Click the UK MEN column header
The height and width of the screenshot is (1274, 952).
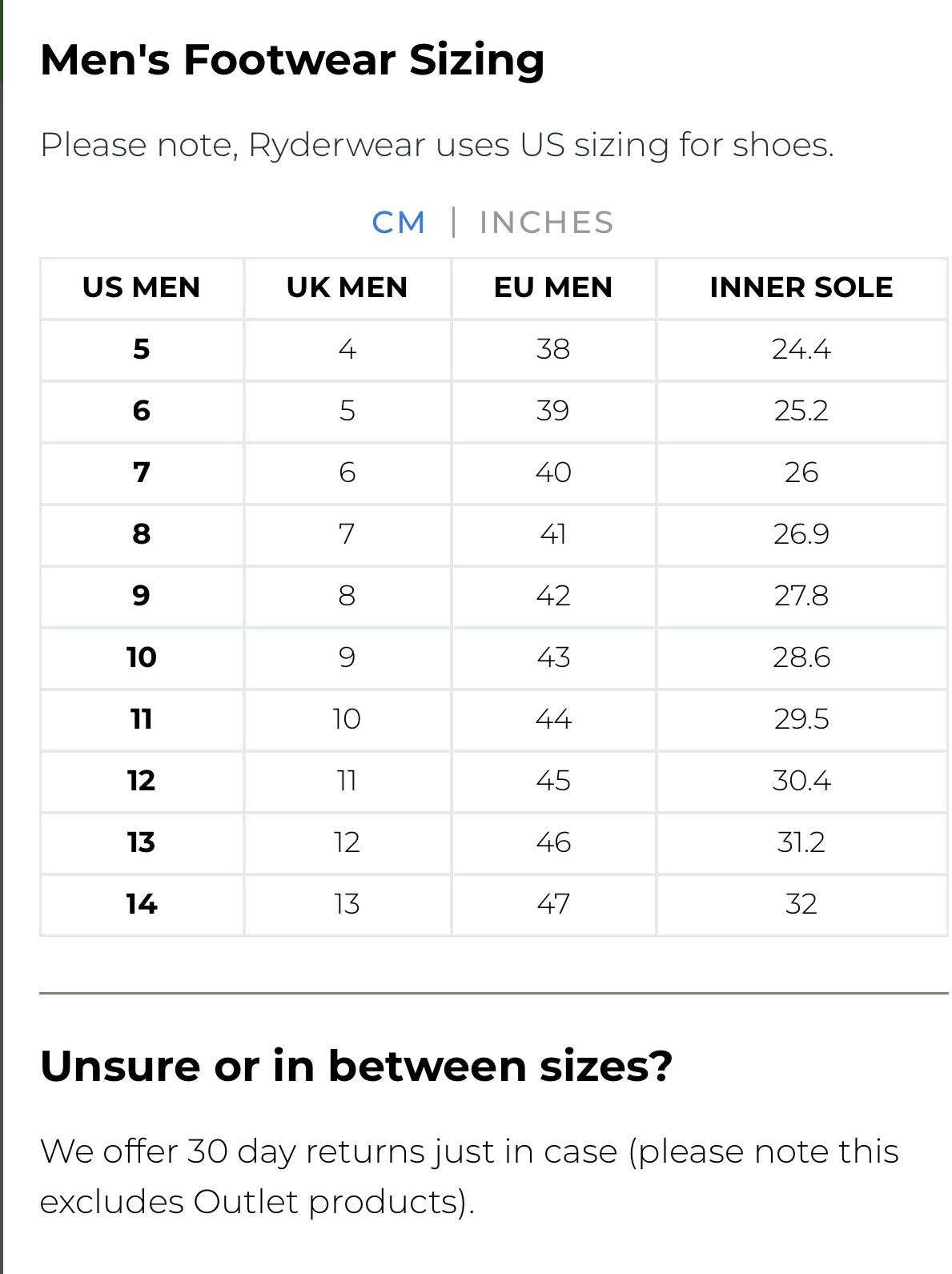347,287
